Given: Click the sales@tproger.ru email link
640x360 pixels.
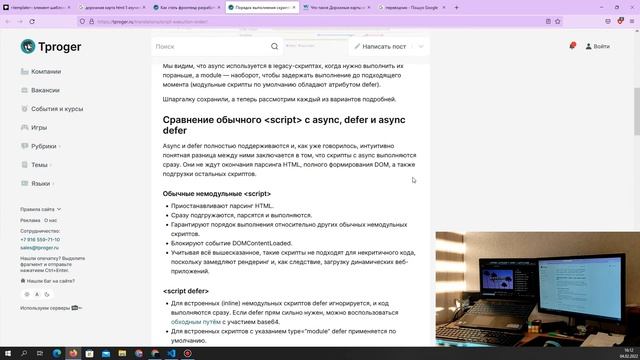Looking at the screenshot, I should [x=40, y=248].
